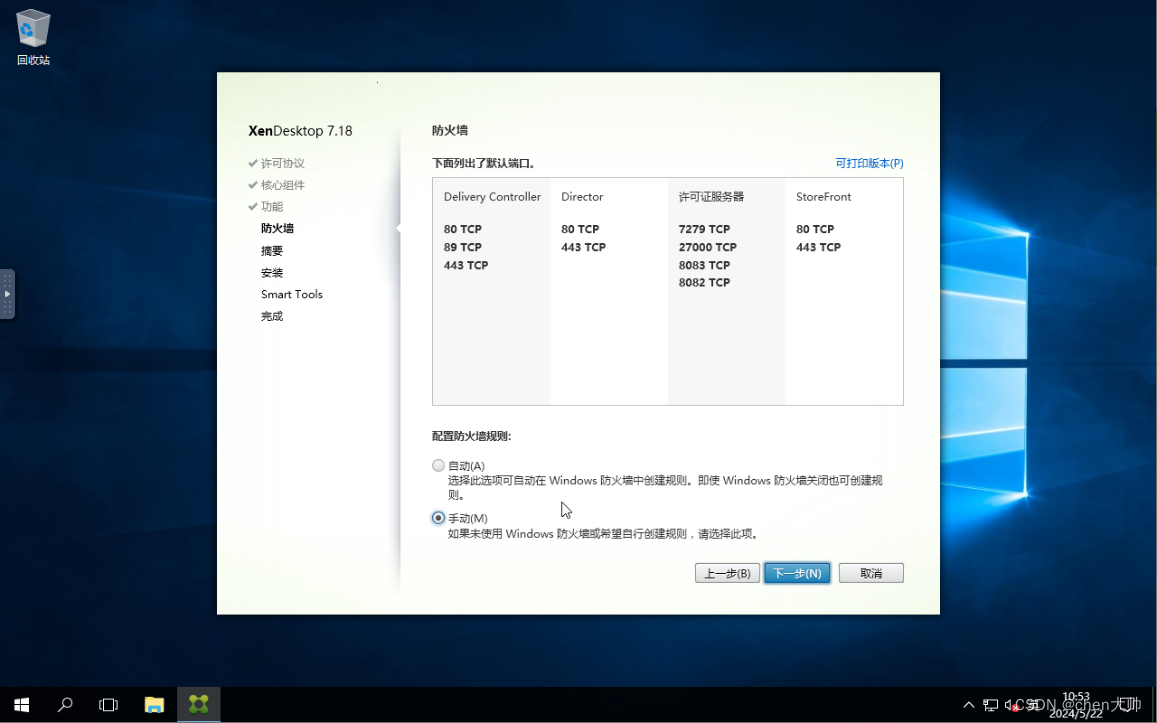This screenshot has height=723, width=1157.
Task: Click the StoreFront column header
Action: point(823,197)
